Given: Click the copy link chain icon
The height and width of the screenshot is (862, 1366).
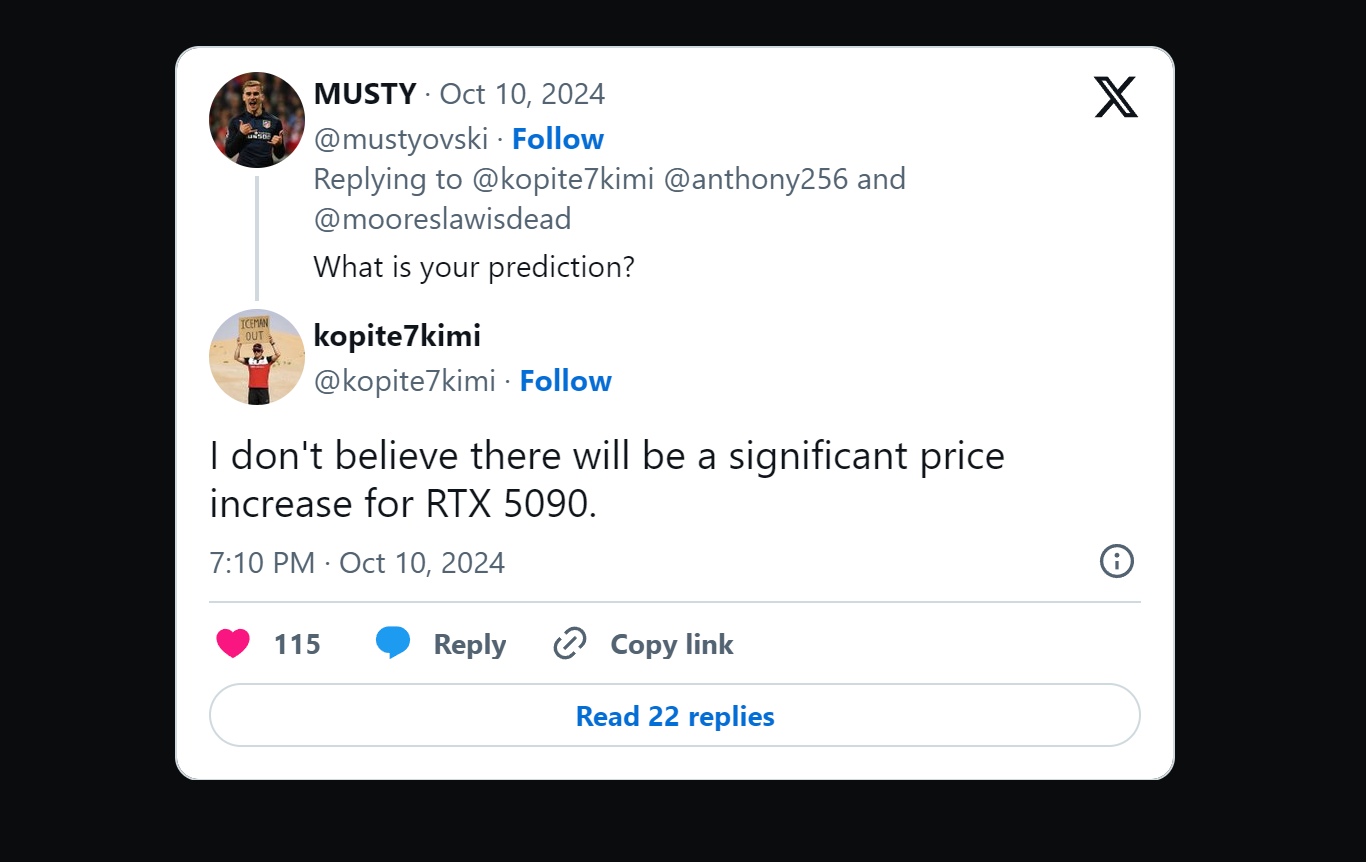Looking at the screenshot, I should (569, 644).
